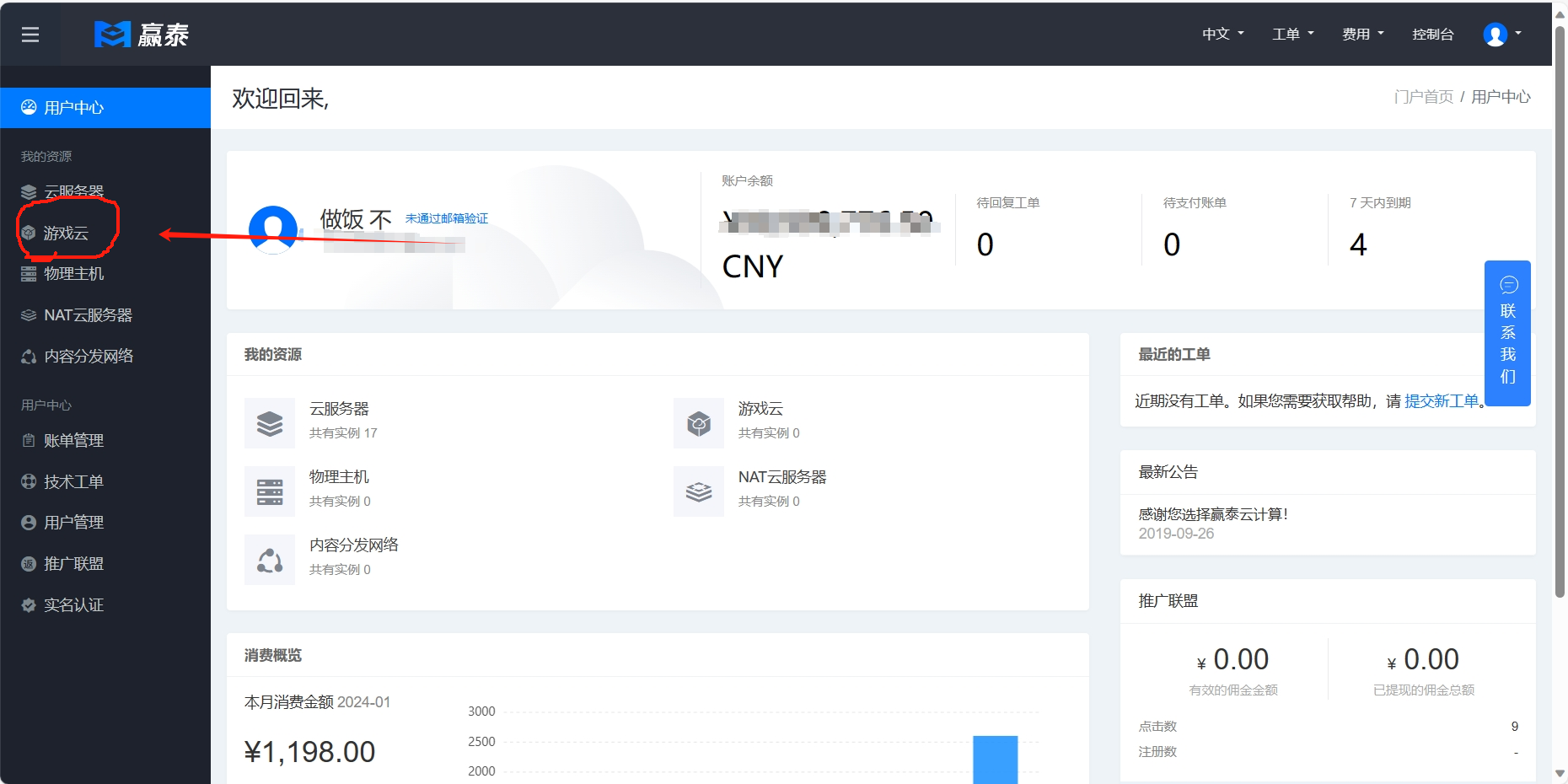
Task: Click the NAT云服务器 icon tile in 我的资源
Action: pos(699,491)
